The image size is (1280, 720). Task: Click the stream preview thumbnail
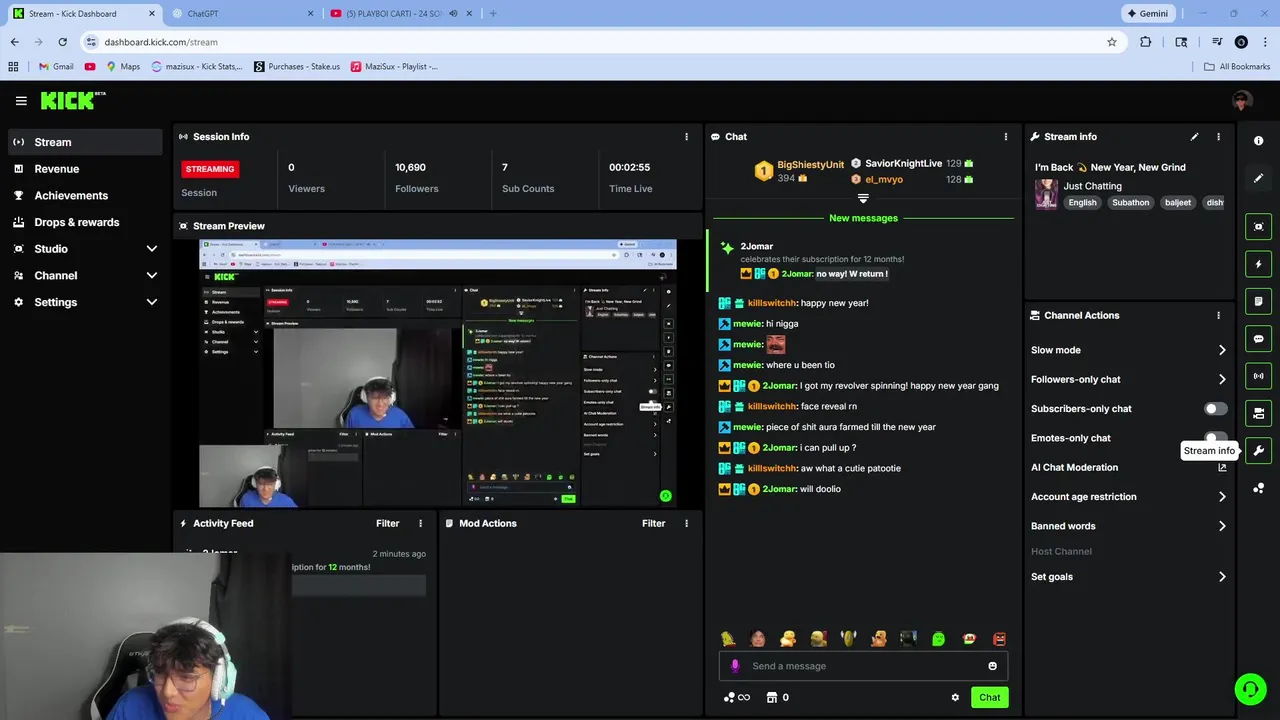pos(438,373)
